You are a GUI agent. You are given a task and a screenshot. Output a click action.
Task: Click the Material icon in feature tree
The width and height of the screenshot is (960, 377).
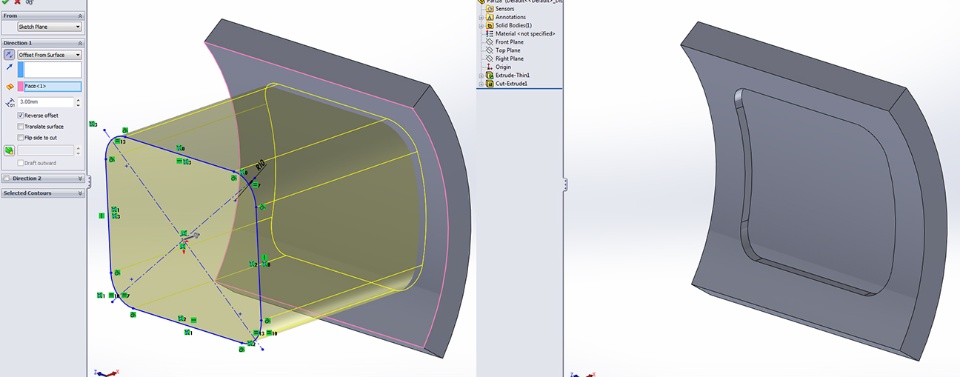(x=490, y=34)
